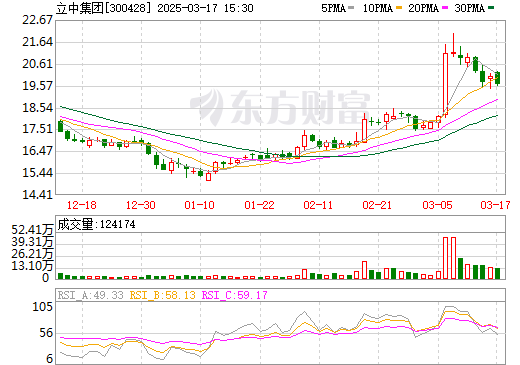Click price axis label 15.44
The image size is (520, 365).
37,173
